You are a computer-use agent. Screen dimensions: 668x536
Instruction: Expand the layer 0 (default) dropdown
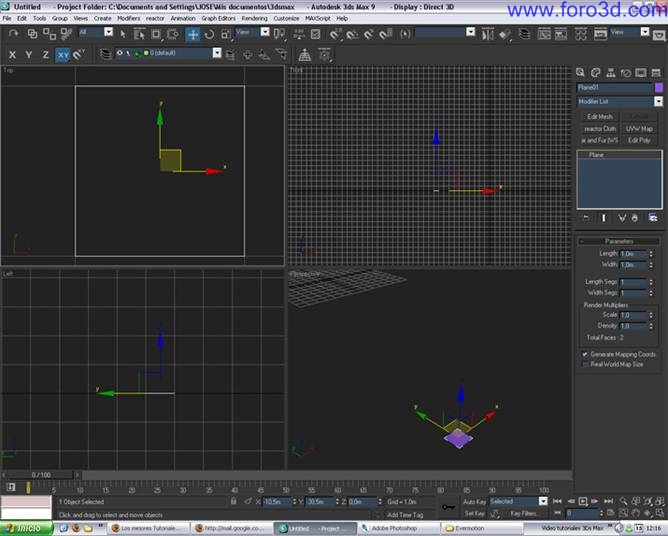pos(217,53)
